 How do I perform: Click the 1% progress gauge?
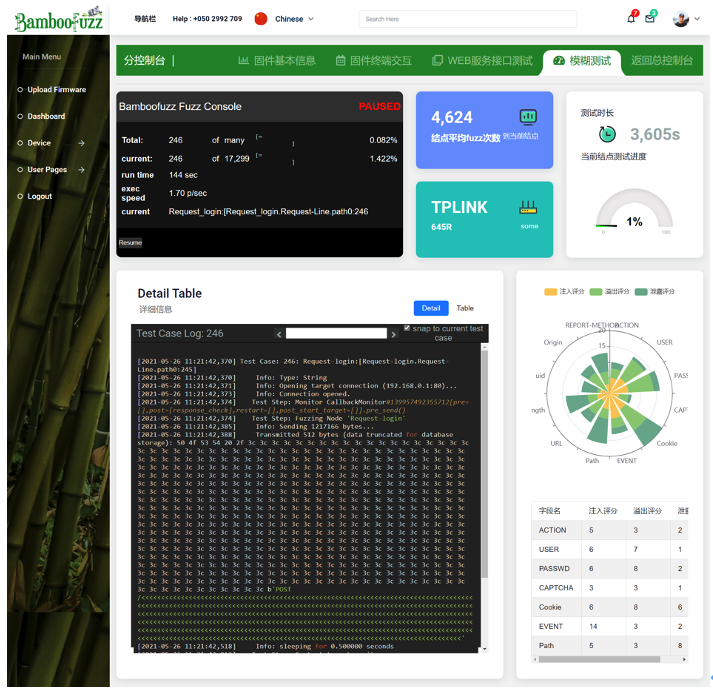point(634,211)
